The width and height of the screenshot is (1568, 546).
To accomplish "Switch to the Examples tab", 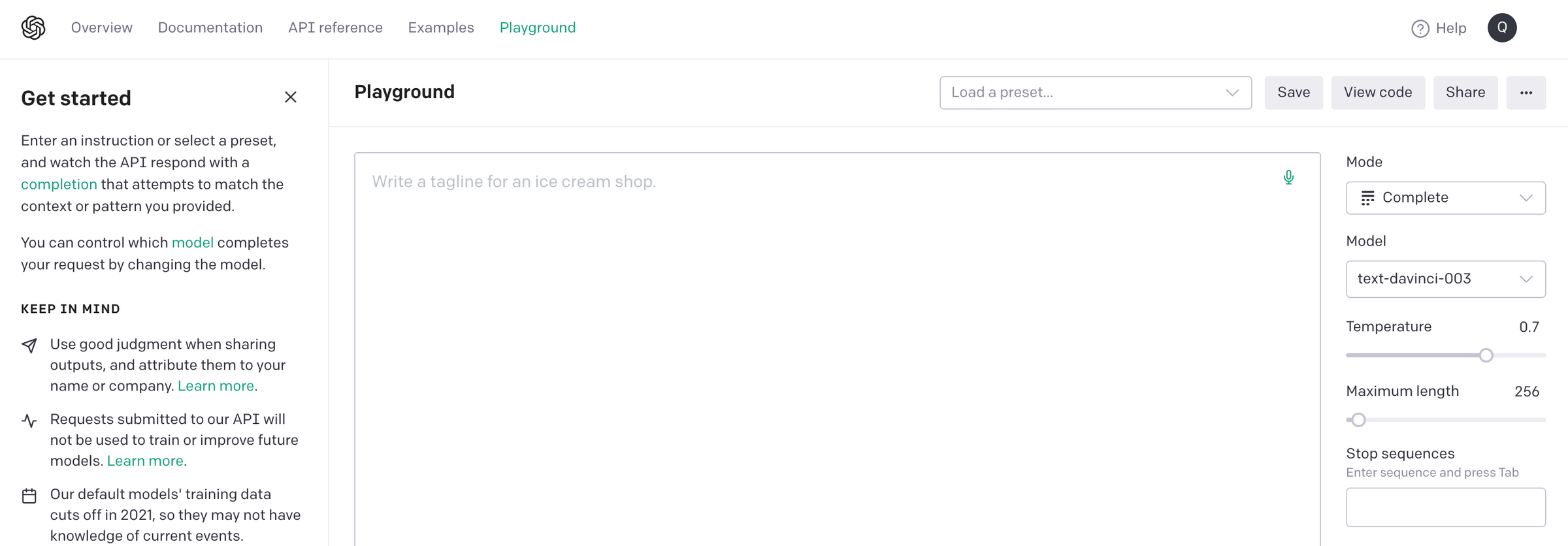I will coord(441,27).
